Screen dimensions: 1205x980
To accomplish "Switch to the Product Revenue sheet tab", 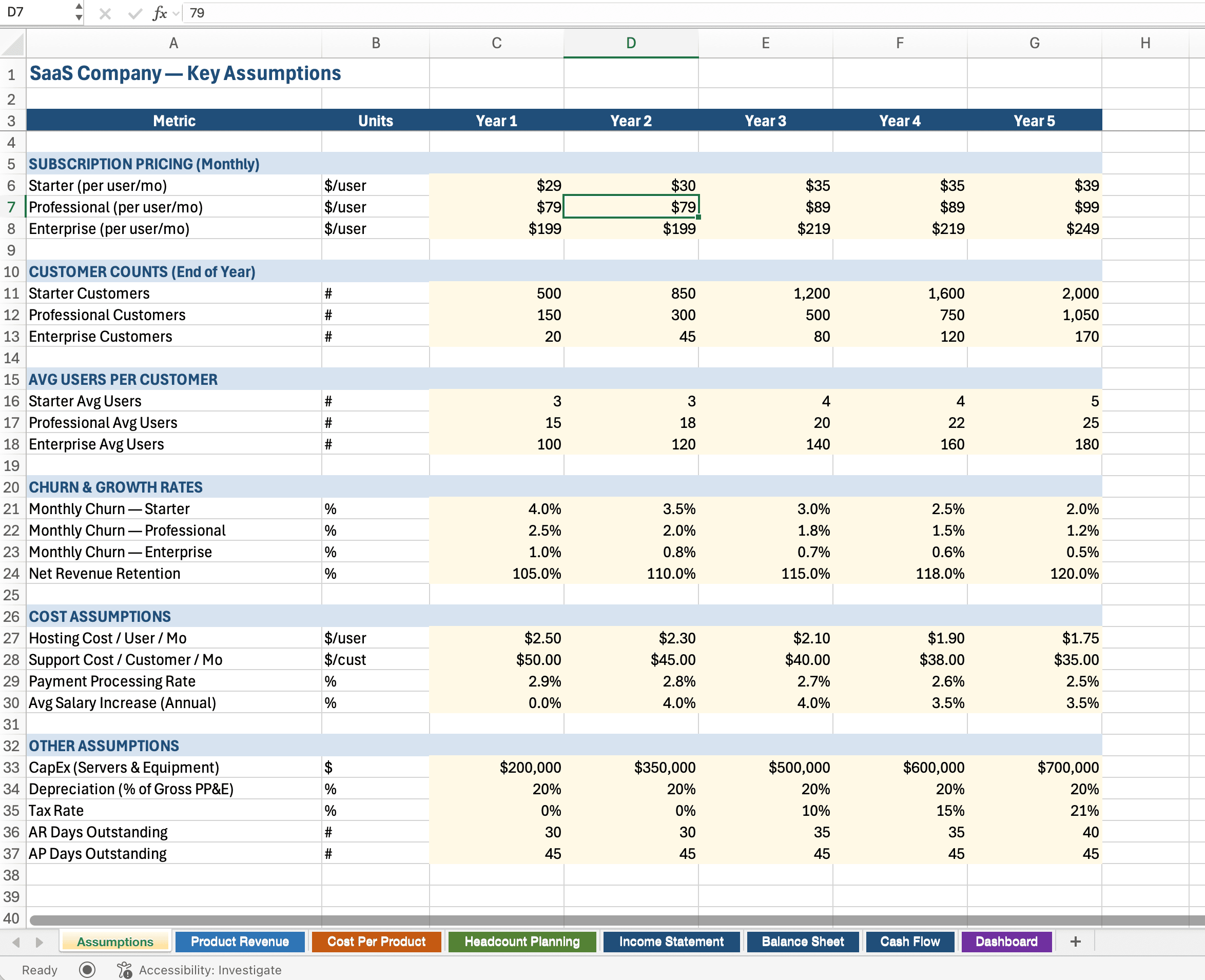I will [x=240, y=941].
